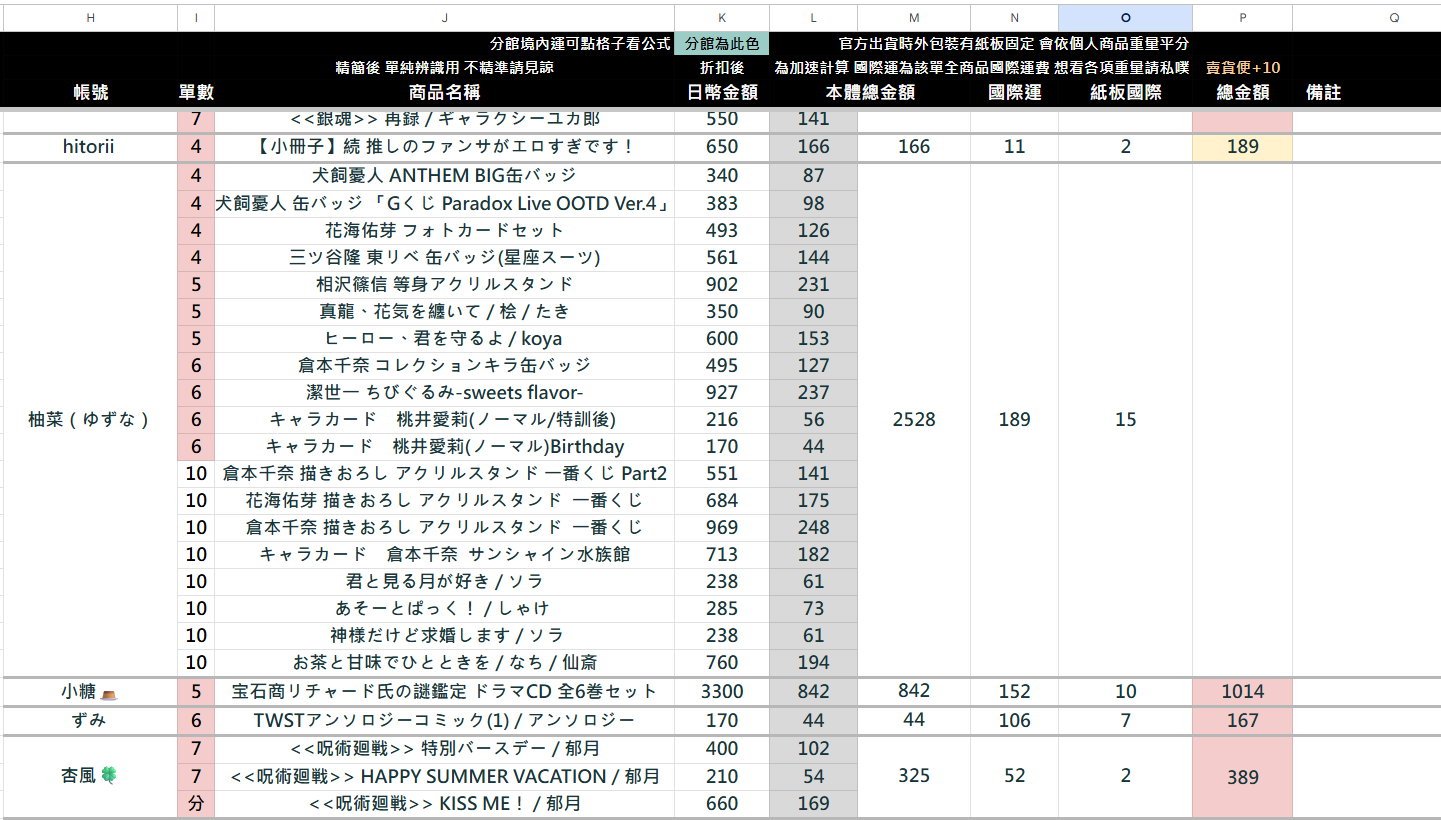Viewport: 1441px width, 820px height.
Task: Select product 花海佑芽 フォトカードセット
Action: [x=444, y=230]
